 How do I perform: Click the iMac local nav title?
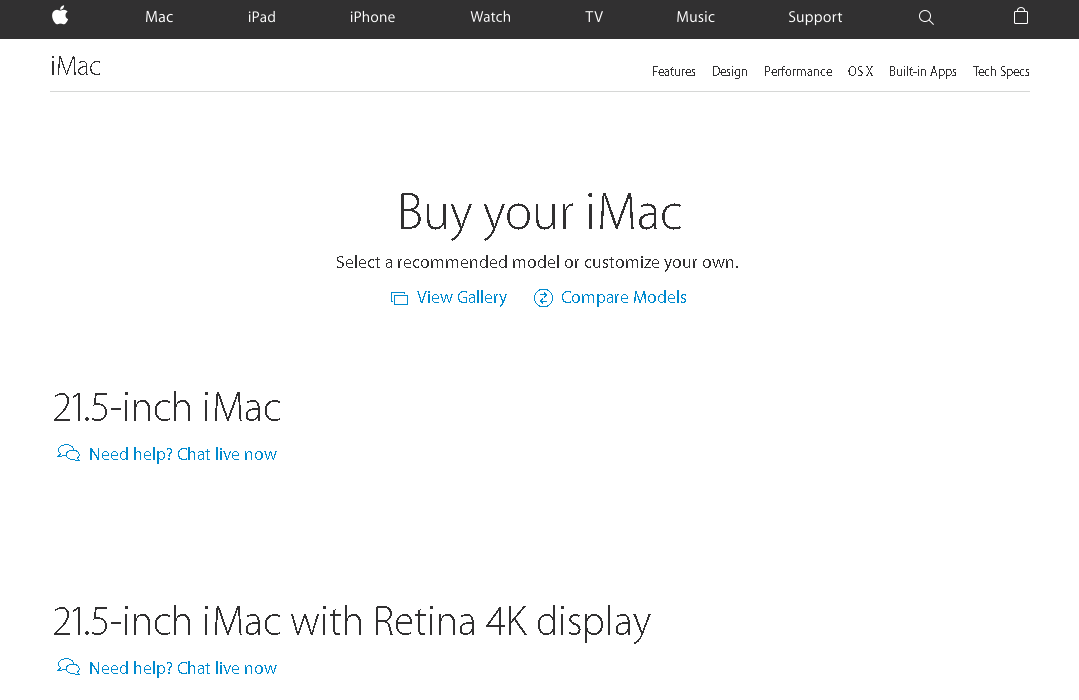pos(76,66)
